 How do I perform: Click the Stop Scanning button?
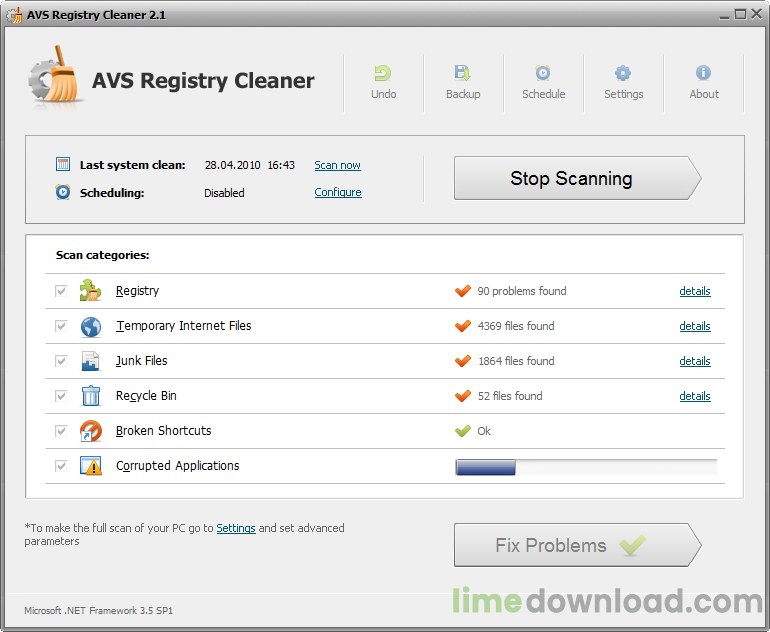(x=577, y=178)
